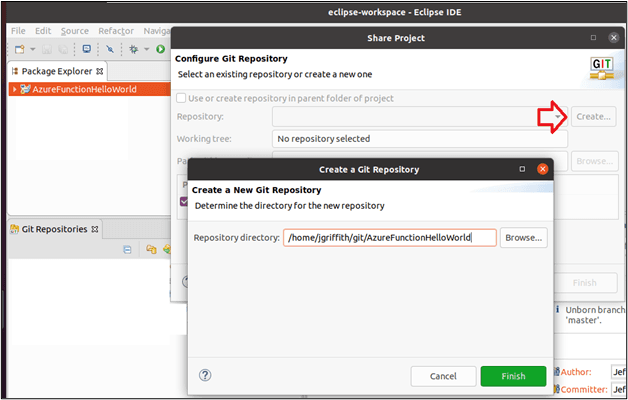Open the Navigate menu
This screenshot has height=400, width=628.
(157, 31)
